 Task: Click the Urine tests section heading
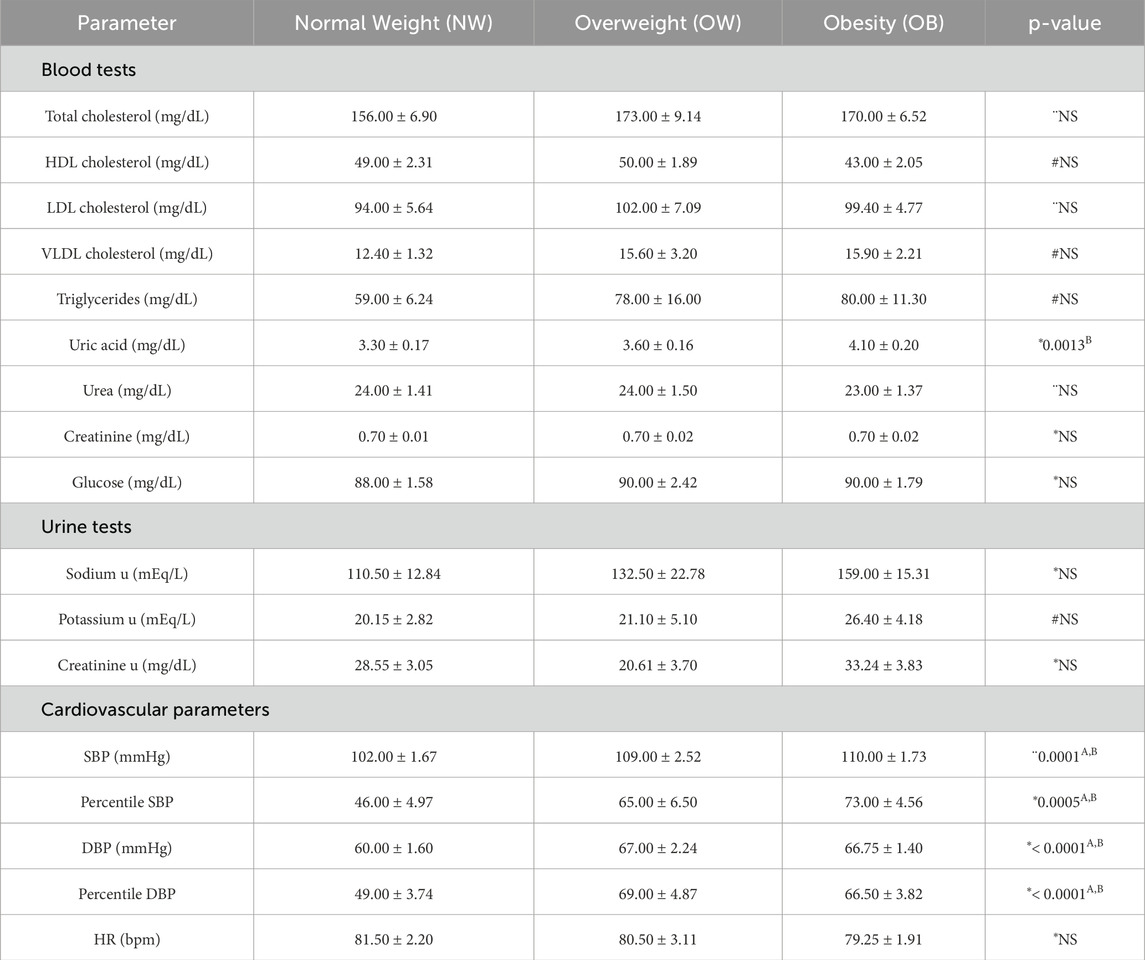(x=86, y=526)
